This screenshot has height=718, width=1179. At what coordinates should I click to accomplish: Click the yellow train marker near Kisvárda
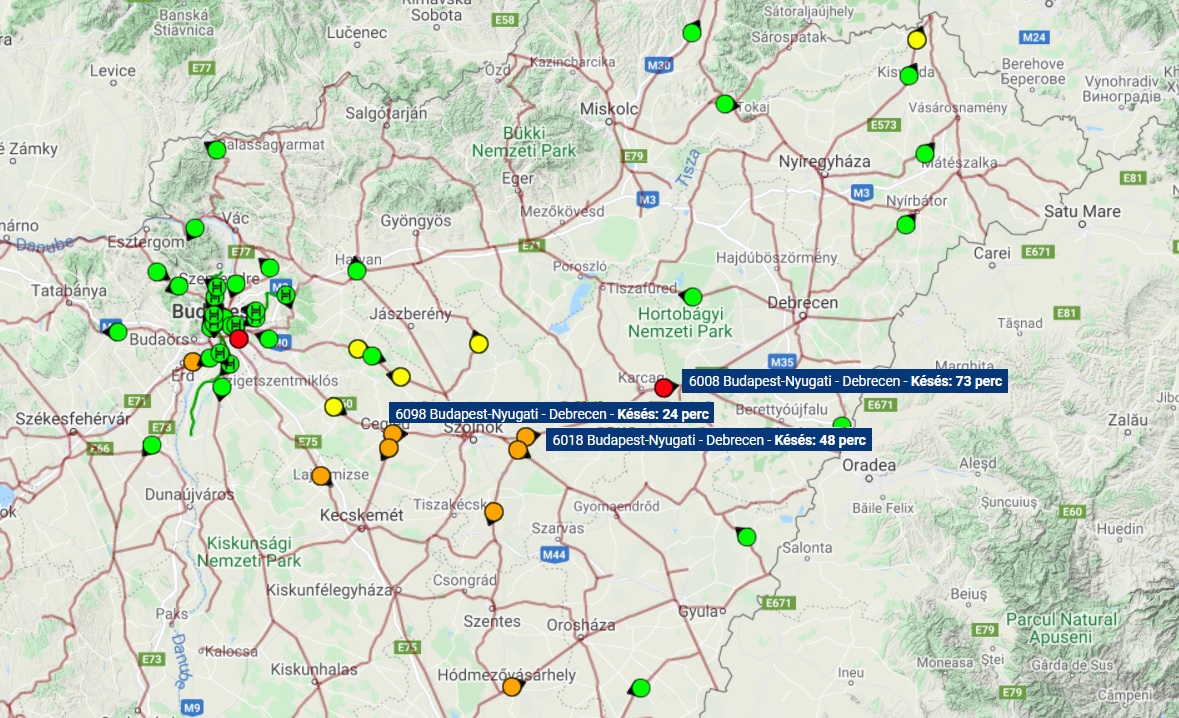click(917, 40)
